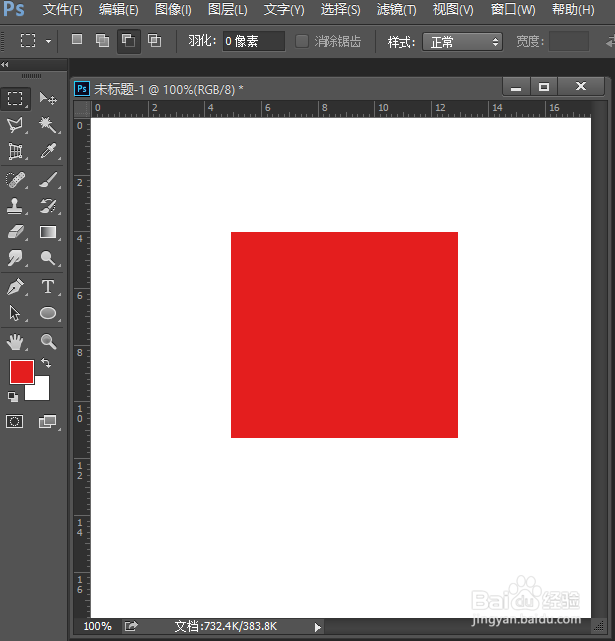The height and width of the screenshot is (641, 615).
Task: Open the 文字(Y) menu
Action: 284,9
